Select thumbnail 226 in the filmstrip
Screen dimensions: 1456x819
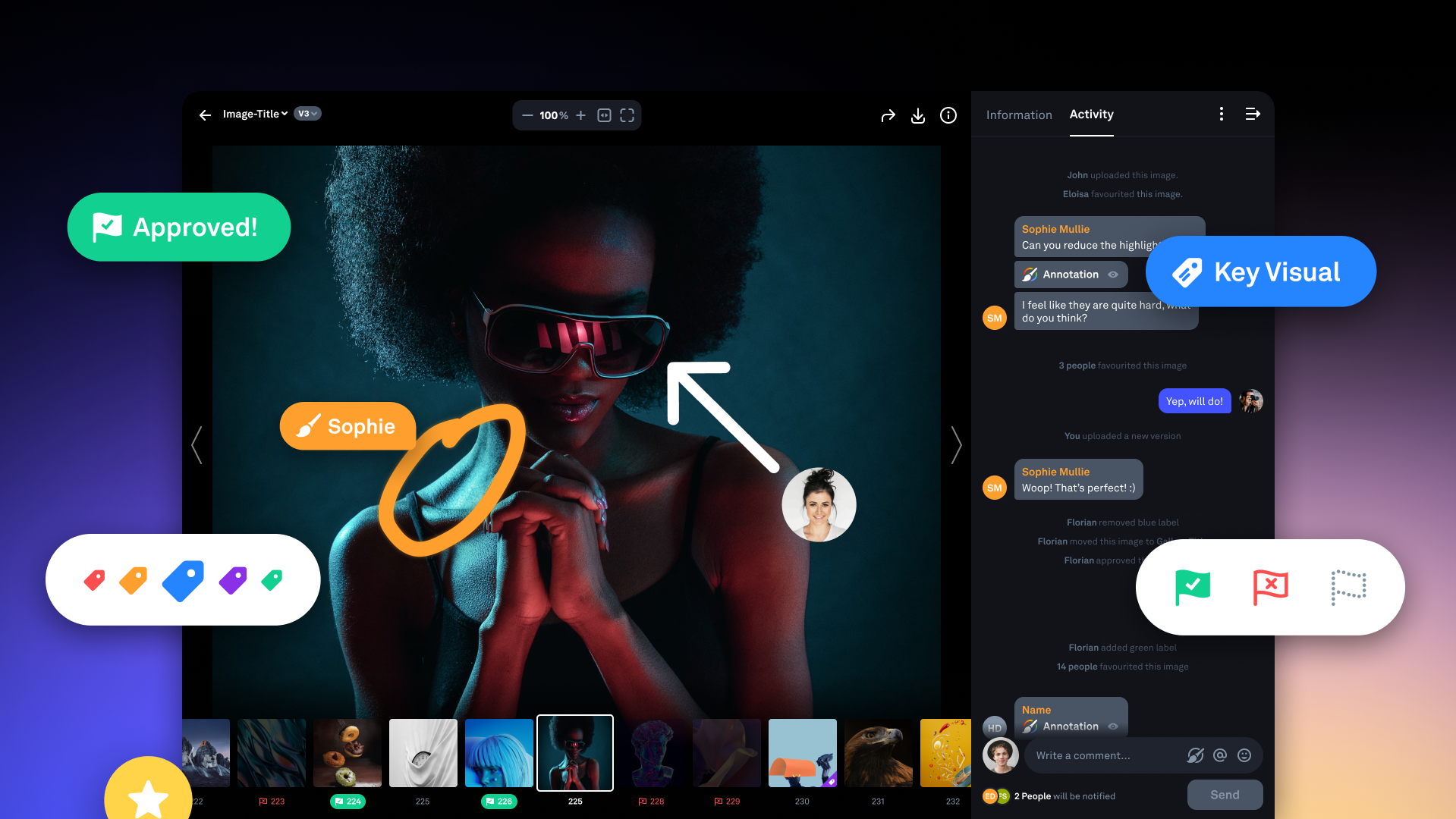(x=498, y=753)
